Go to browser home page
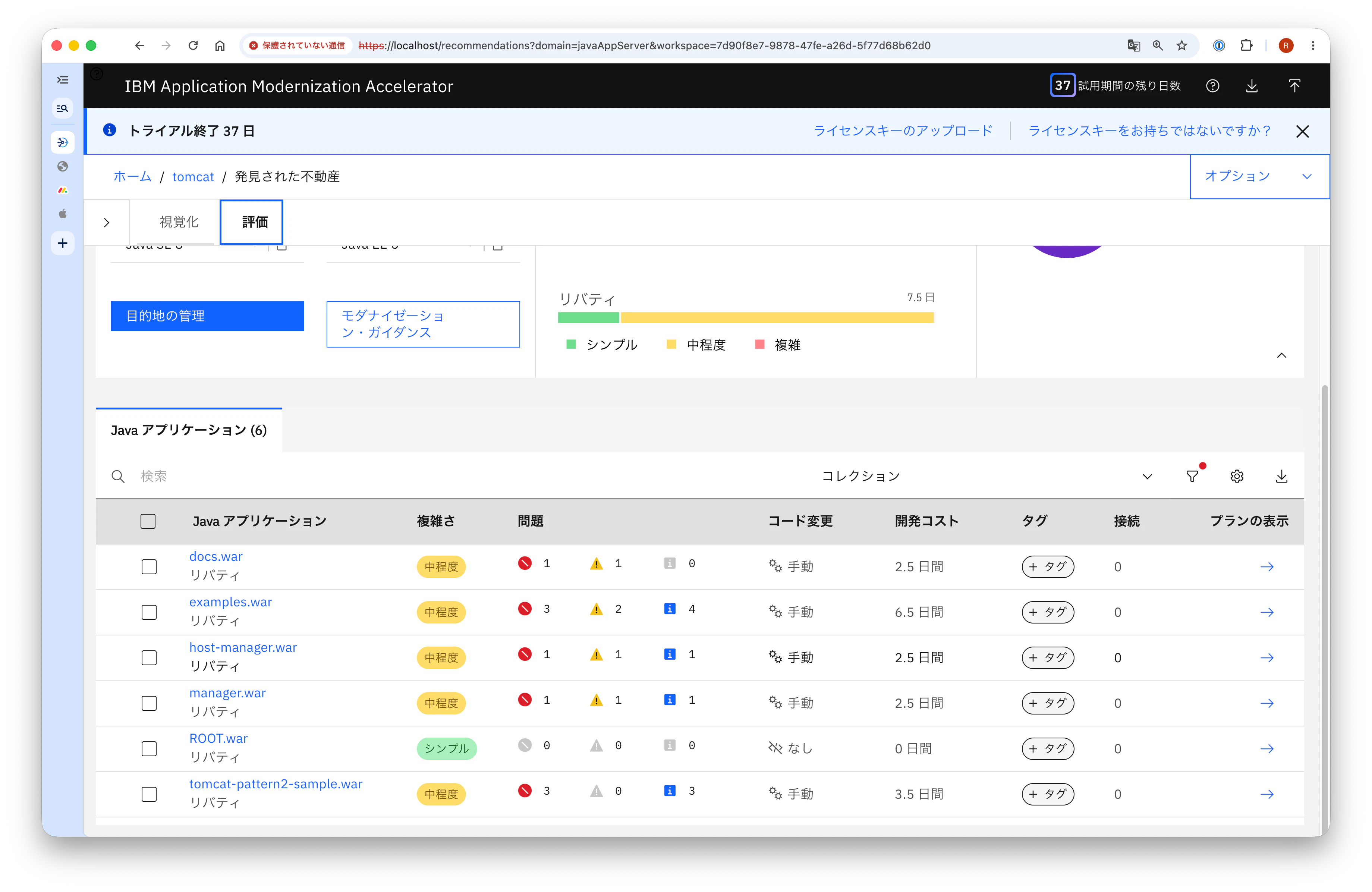 pos(220,45)
